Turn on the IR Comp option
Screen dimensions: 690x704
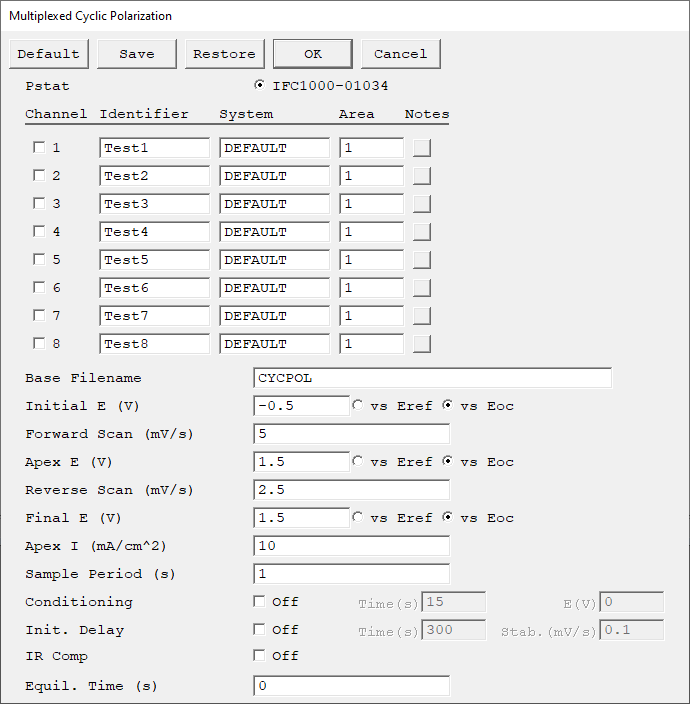(x=259, y=656)
